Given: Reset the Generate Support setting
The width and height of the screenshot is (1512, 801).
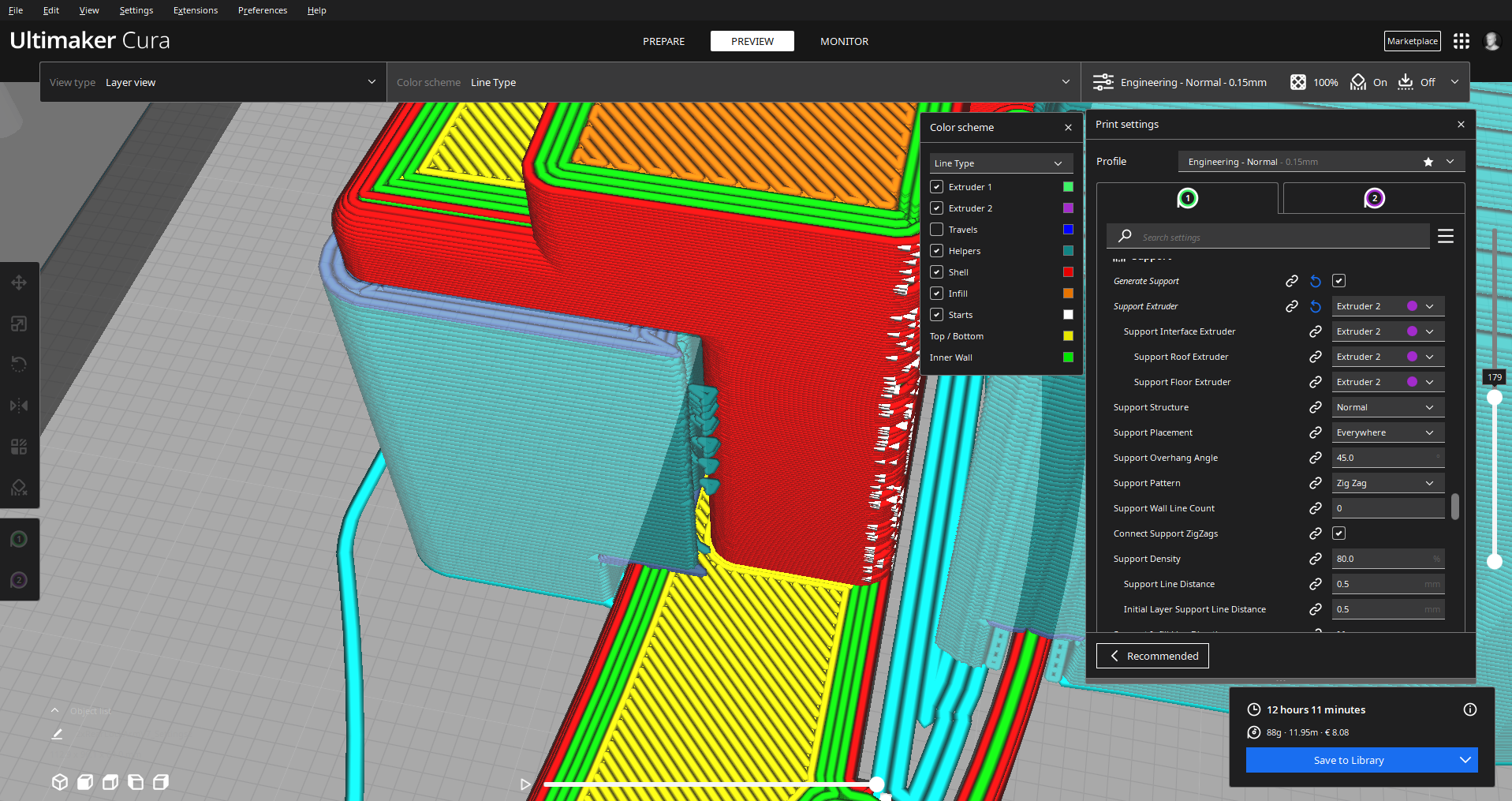Looking at the screenshot, I should coord(1316,281).
